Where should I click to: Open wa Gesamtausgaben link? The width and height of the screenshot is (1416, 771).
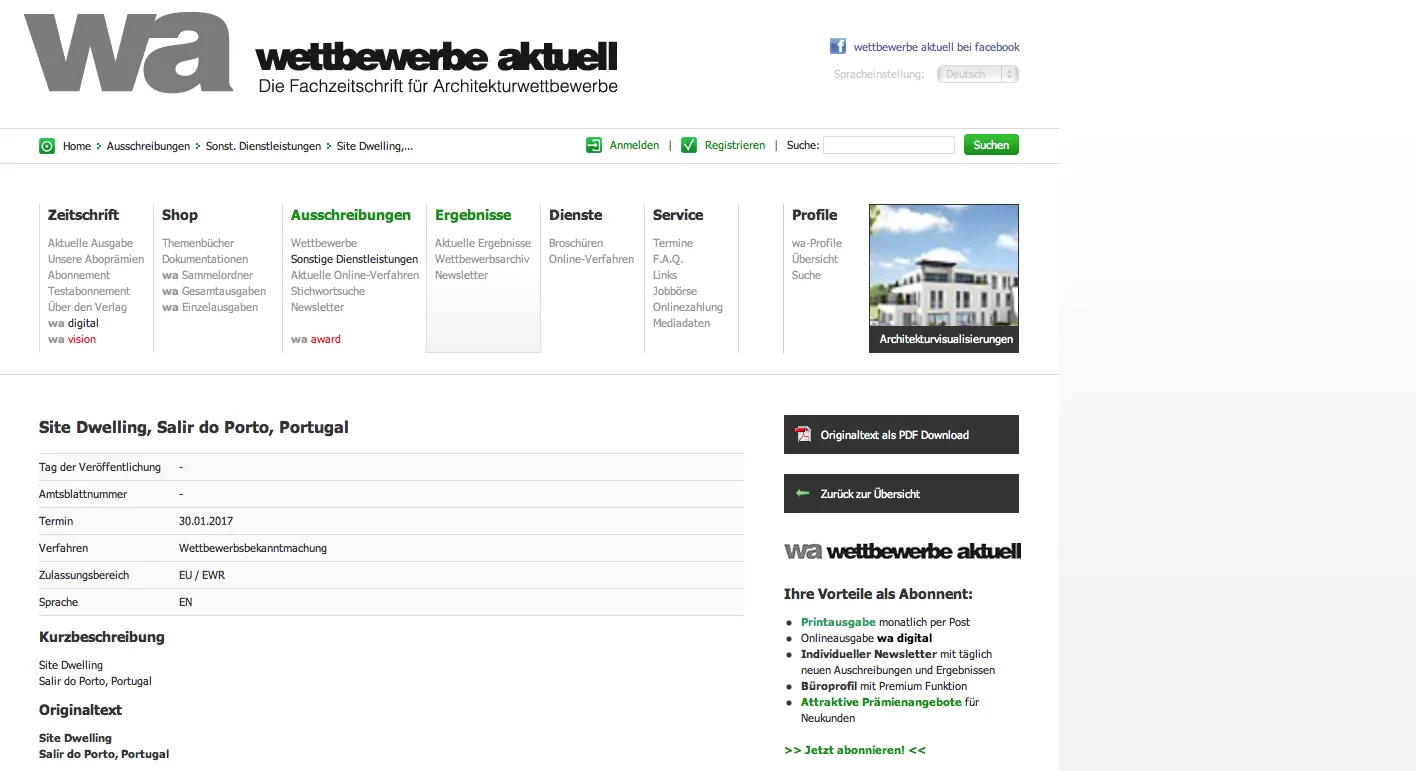[214, 291]
